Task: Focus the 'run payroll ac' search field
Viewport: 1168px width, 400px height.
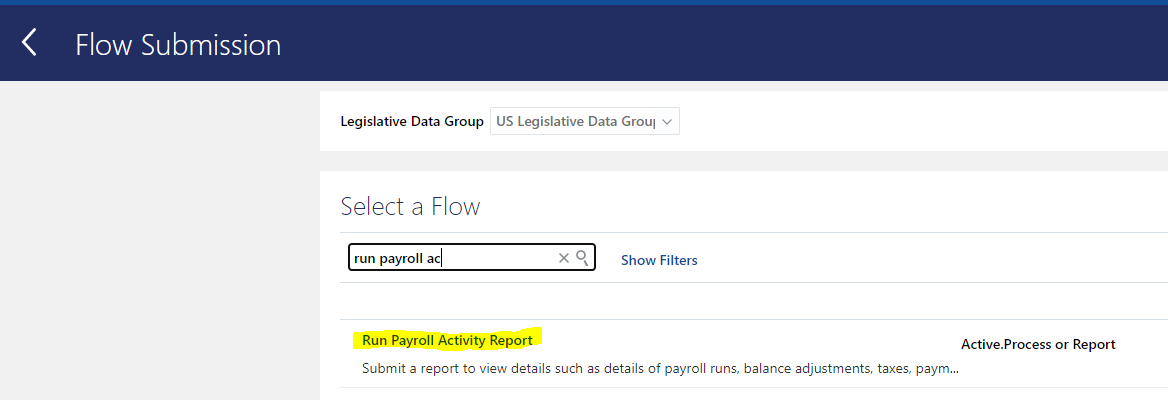Action: [472, 258]
